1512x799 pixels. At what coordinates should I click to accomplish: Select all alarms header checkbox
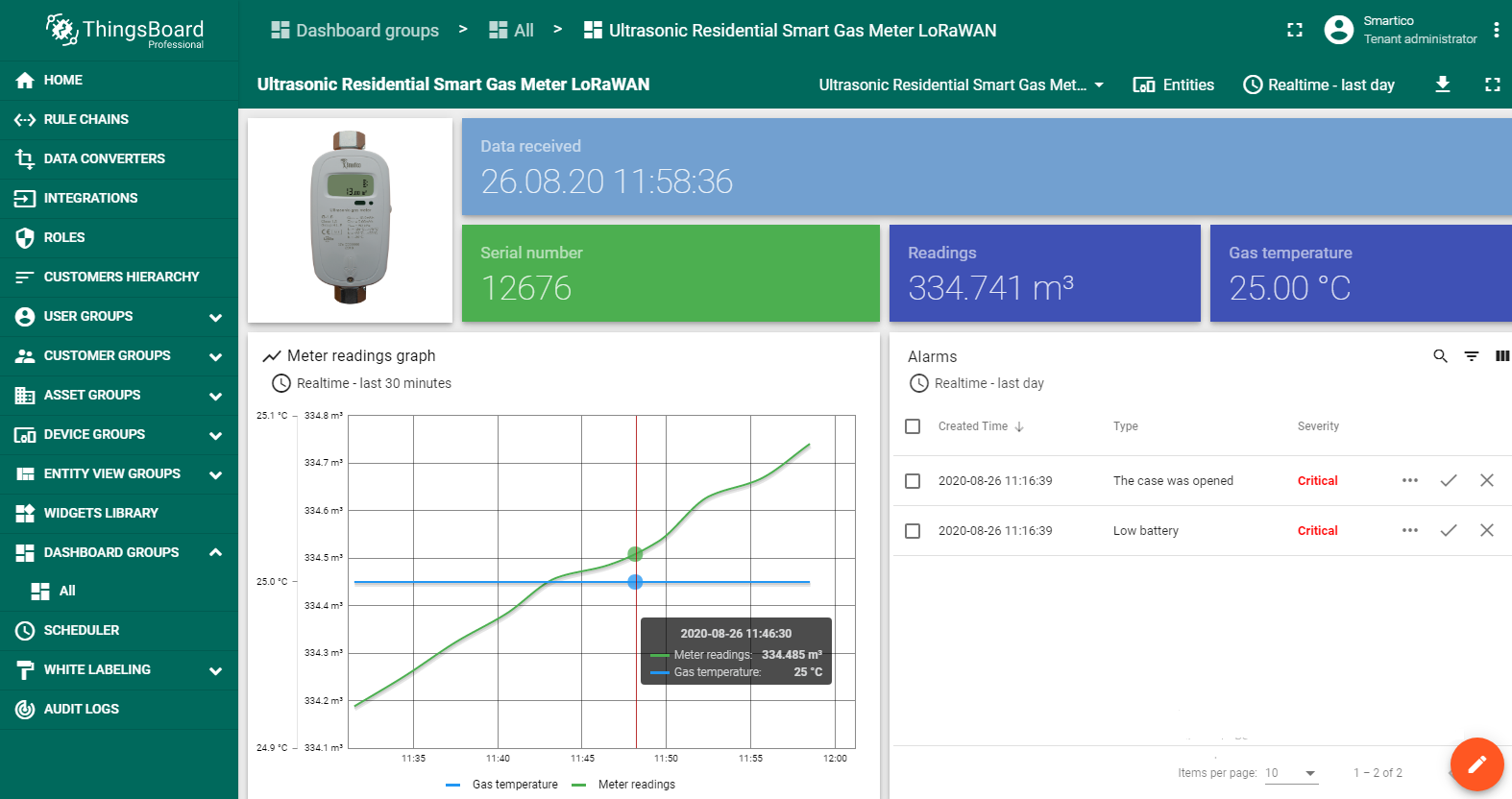pos(913,426)
